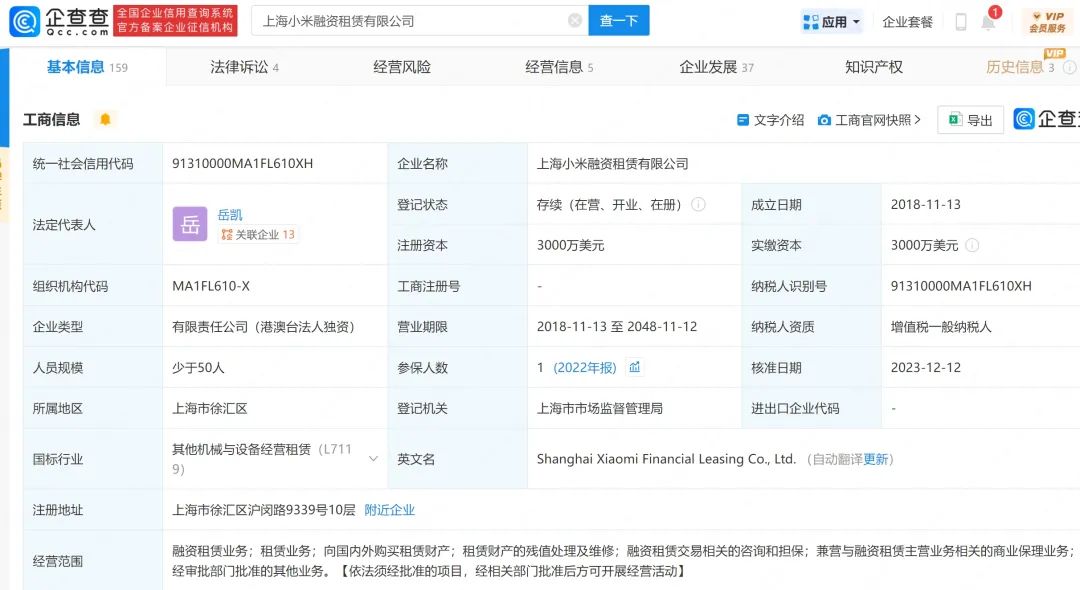Click the yellow alert bell beside 工商信息

click(105, 120)
